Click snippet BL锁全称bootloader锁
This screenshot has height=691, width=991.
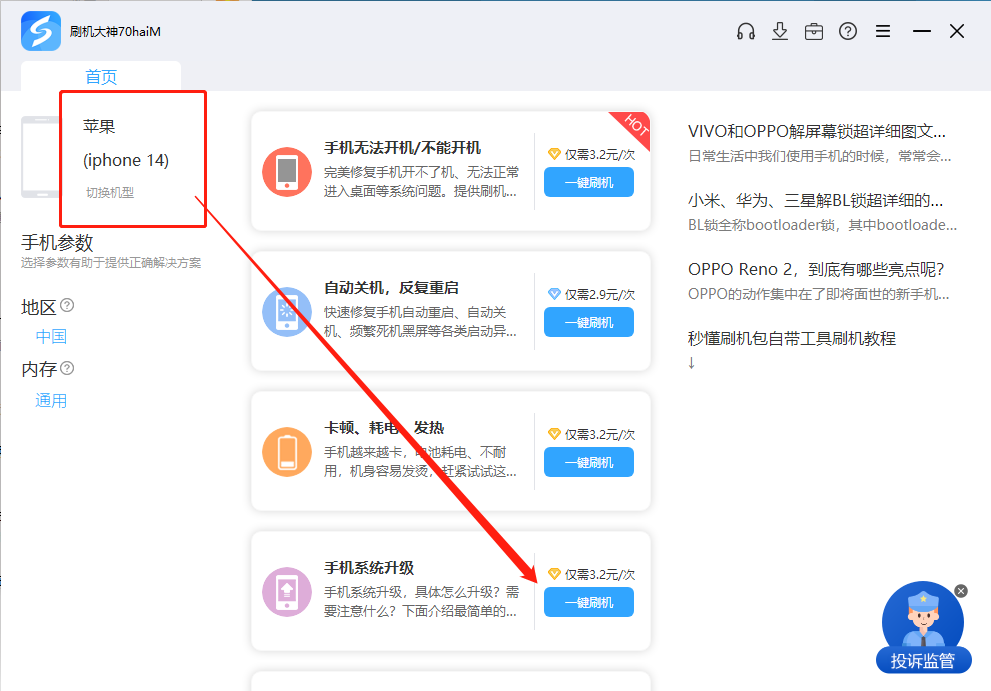click(x=822, y=225)
